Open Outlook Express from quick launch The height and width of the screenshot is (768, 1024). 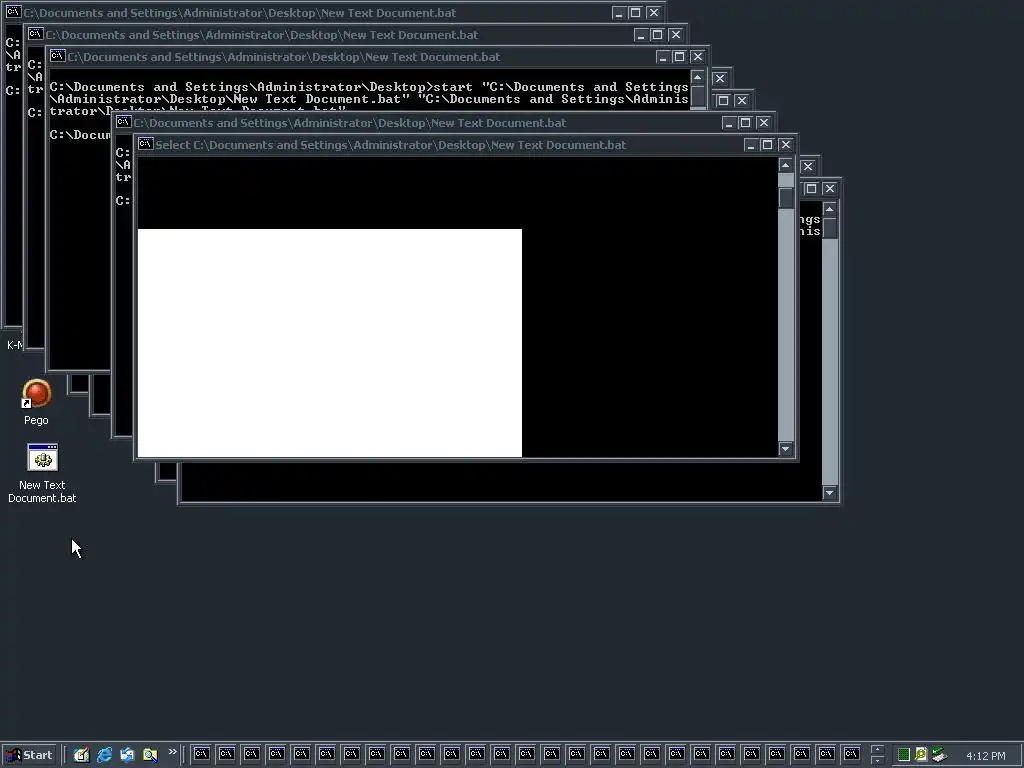tap(127, 755)
